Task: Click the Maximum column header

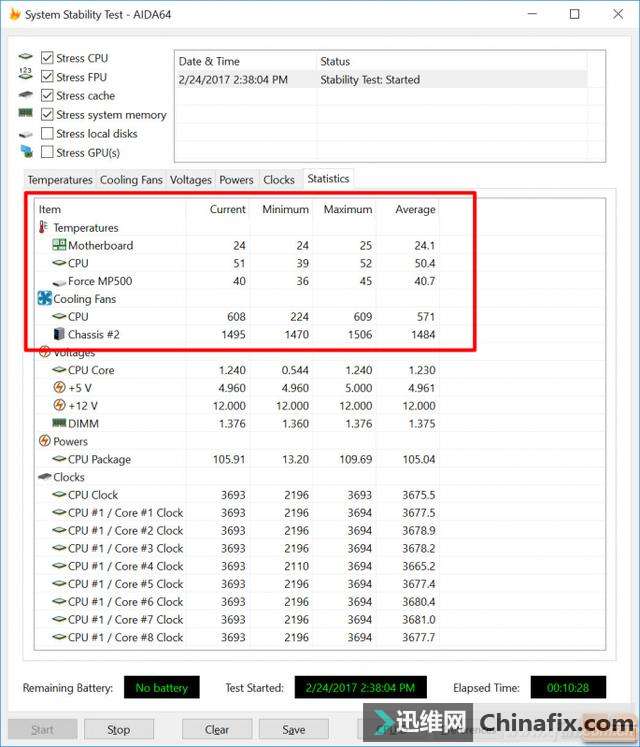Action: click(344, 209)
